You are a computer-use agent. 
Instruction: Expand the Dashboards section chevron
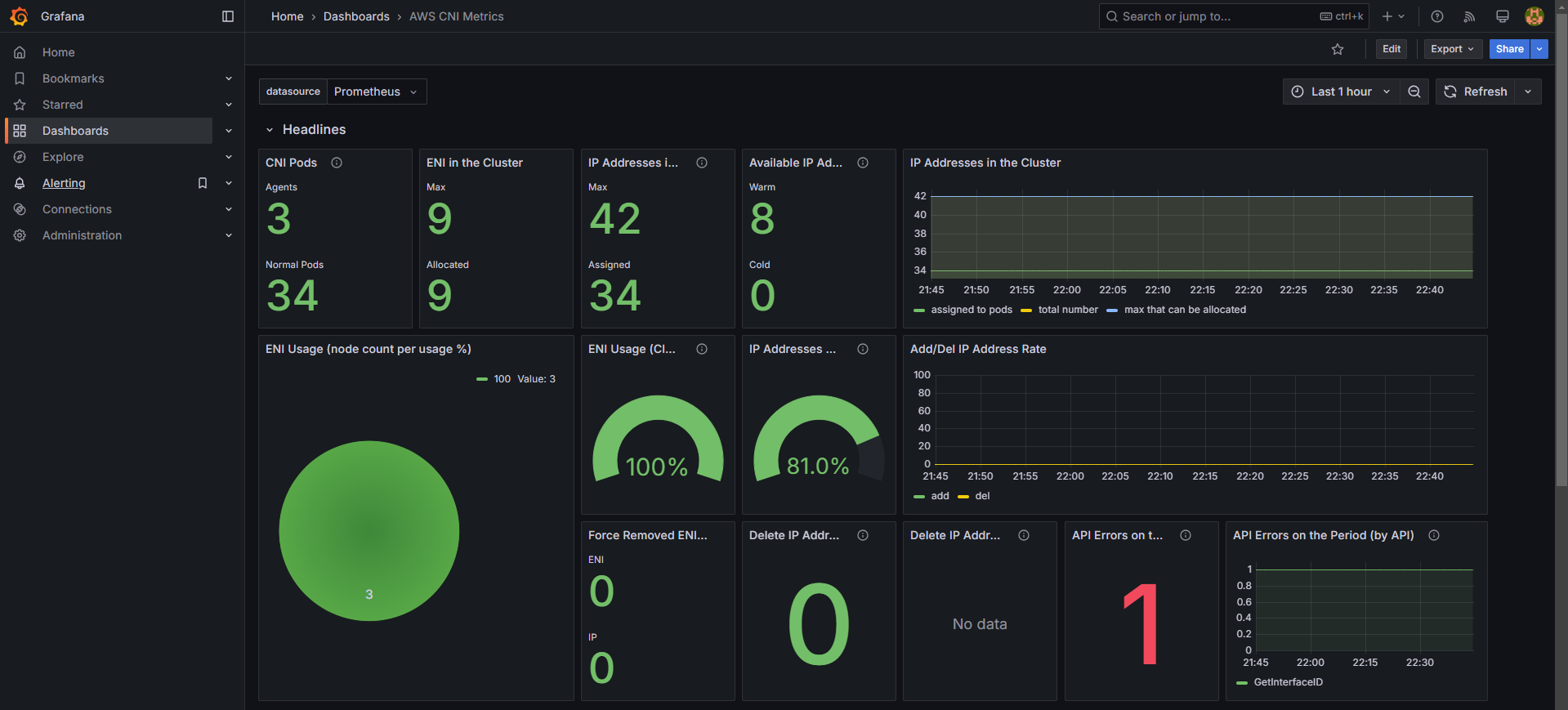(x=229, y=131)
